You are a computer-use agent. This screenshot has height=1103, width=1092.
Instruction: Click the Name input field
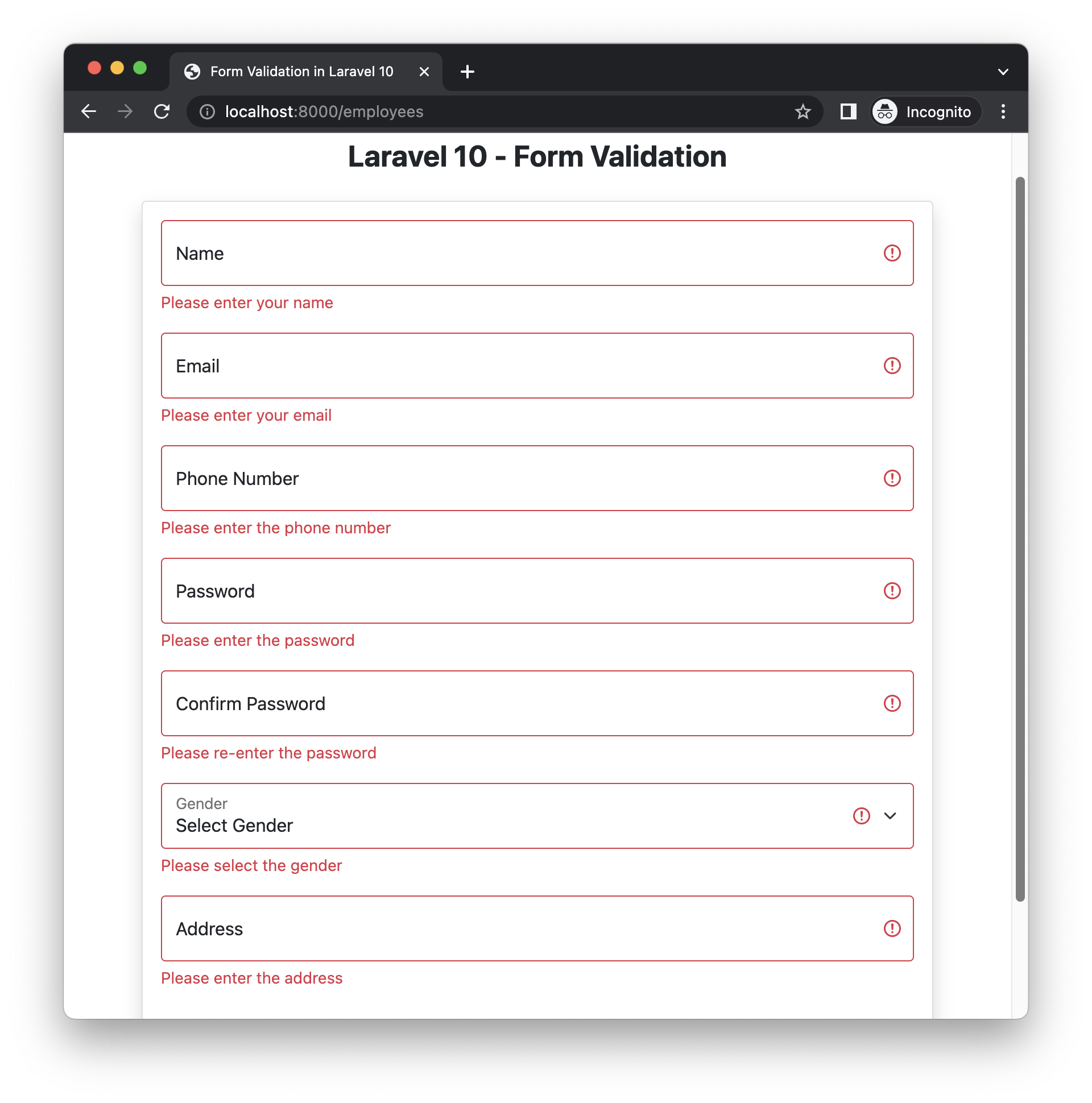click(538, 253)
